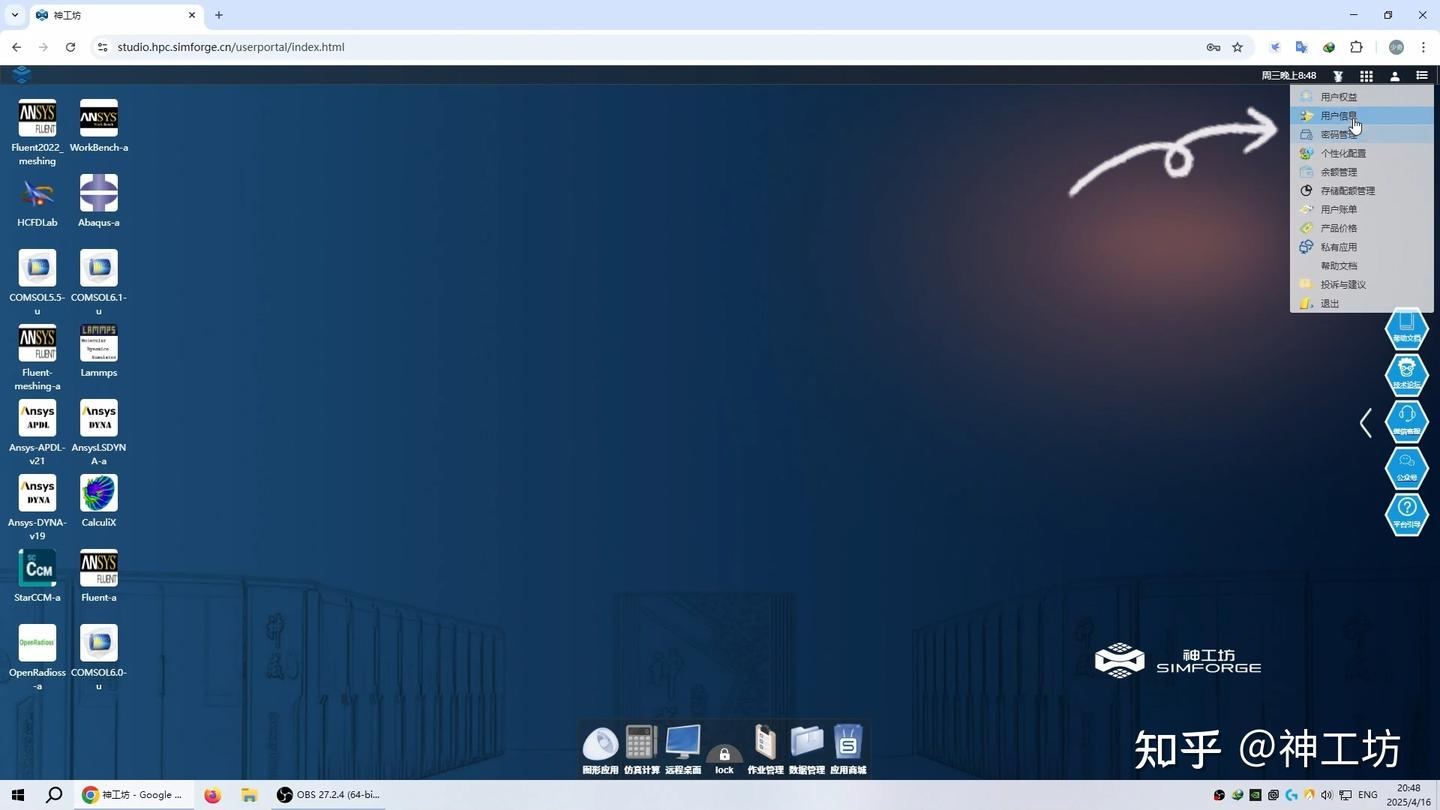
Task: Open File Explorer from the taskbar
Action: click(x=249, y=795)
